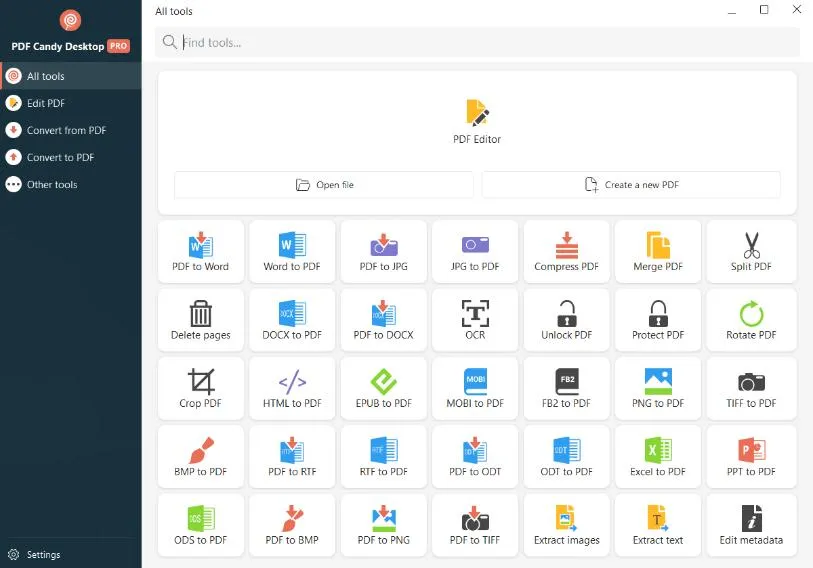Image resolution: width=813 pixels, height=568 pixels.
Task: Click the Open file button
Action: [x=324, y=185]
